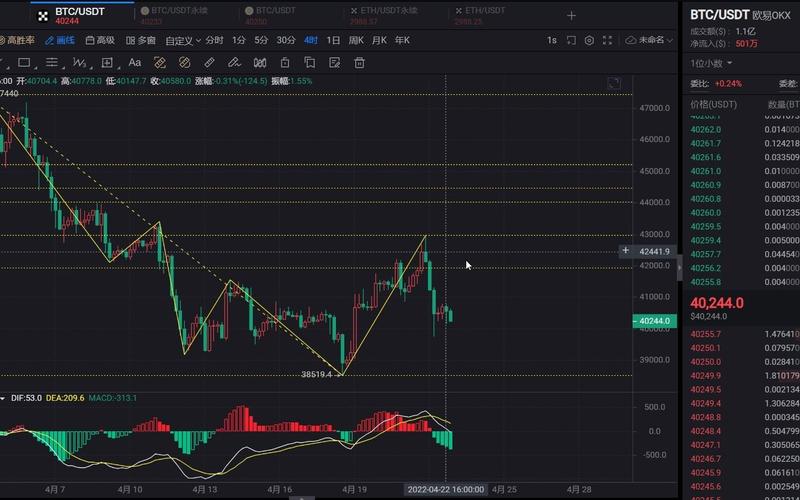Click the OKX logo on BTC/USDT tab

[43, 16]
